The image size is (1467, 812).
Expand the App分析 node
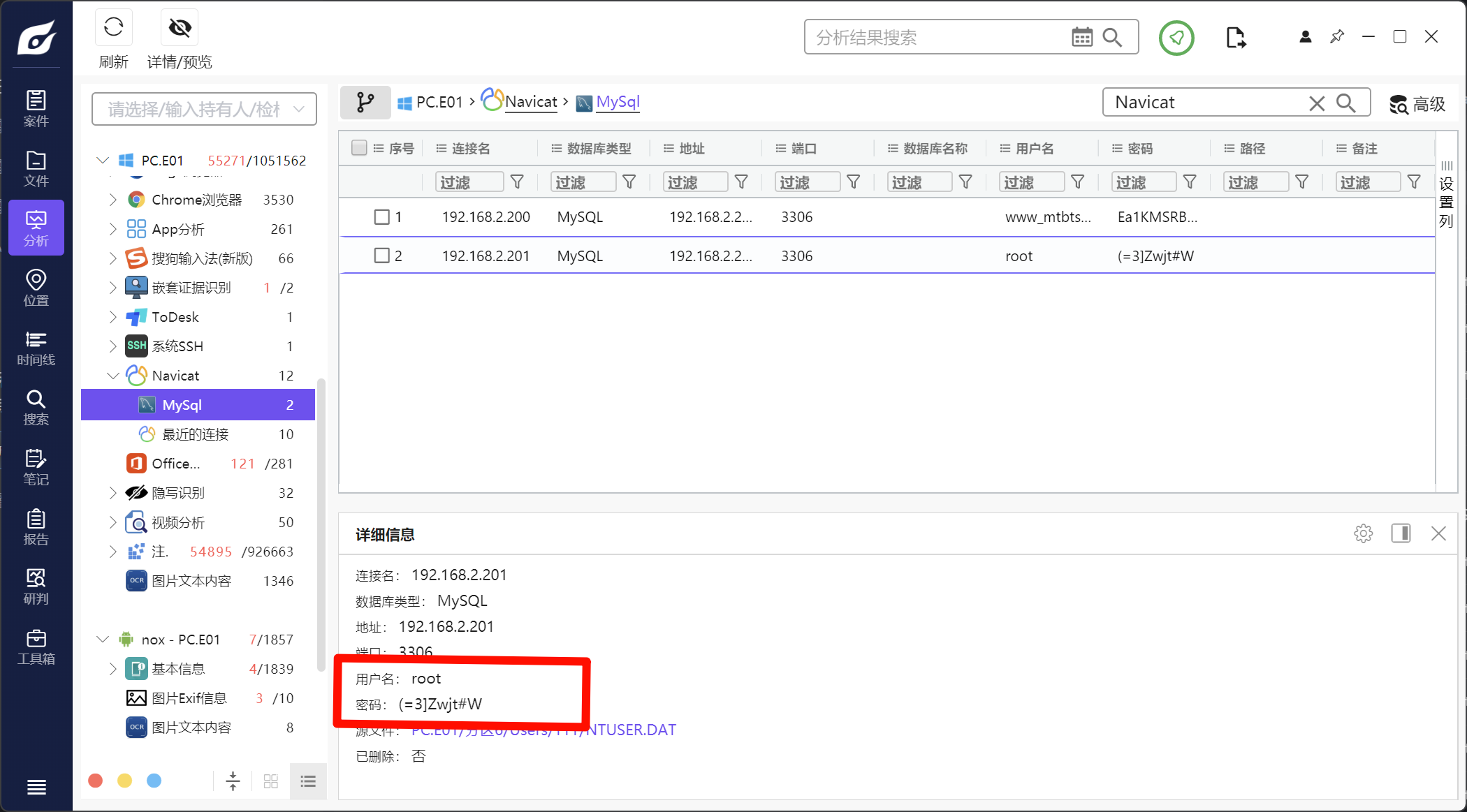point(112,229)
